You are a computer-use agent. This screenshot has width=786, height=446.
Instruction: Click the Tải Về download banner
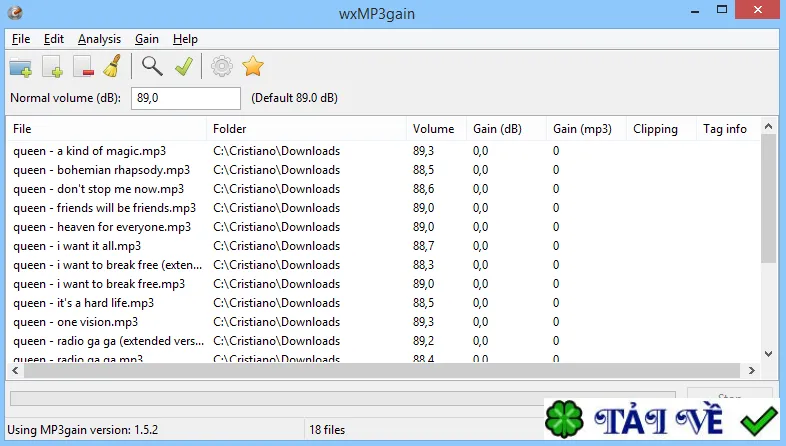pos(662,419)
